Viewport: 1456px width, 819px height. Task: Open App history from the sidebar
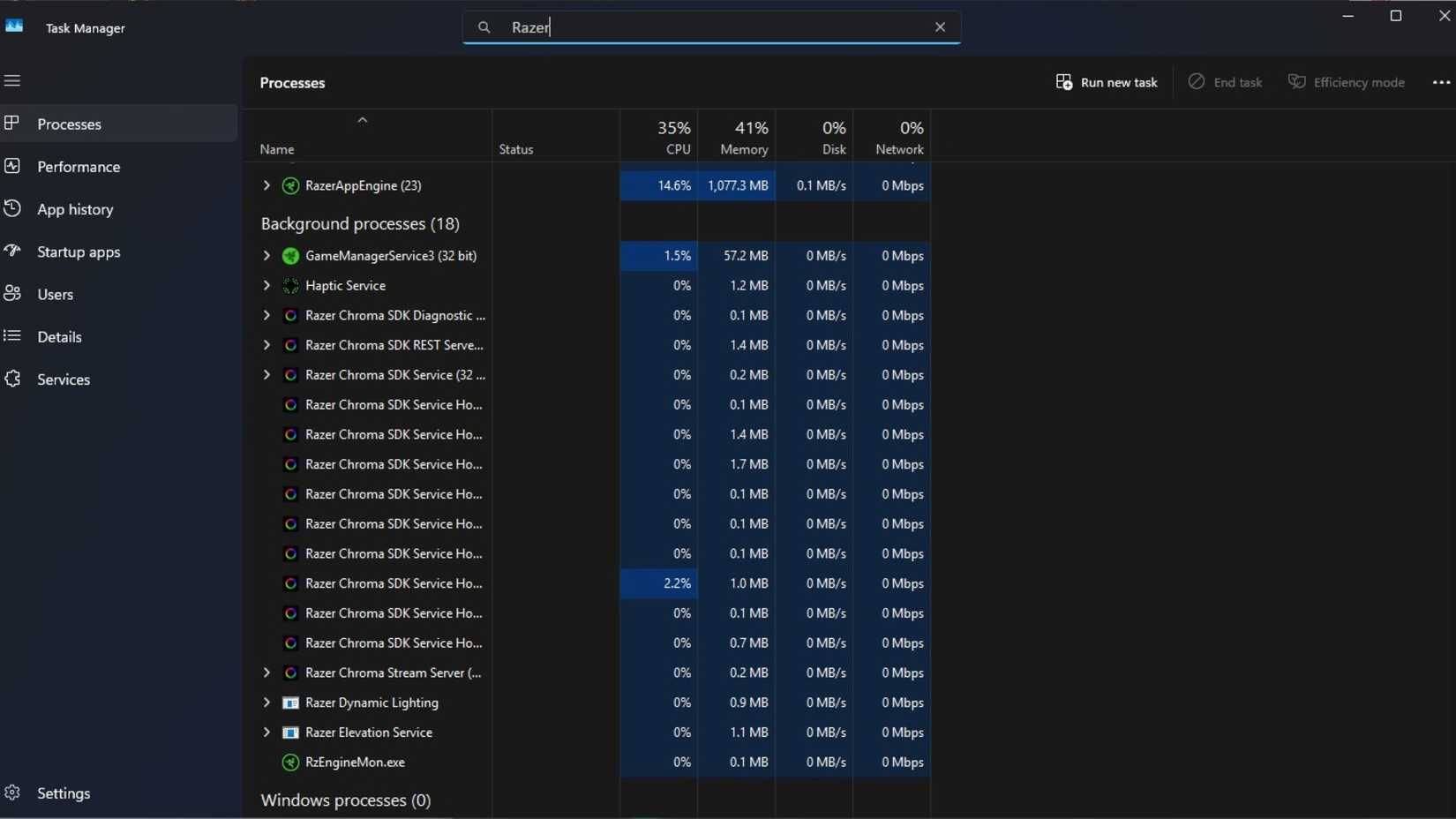[x=75, y=208]
